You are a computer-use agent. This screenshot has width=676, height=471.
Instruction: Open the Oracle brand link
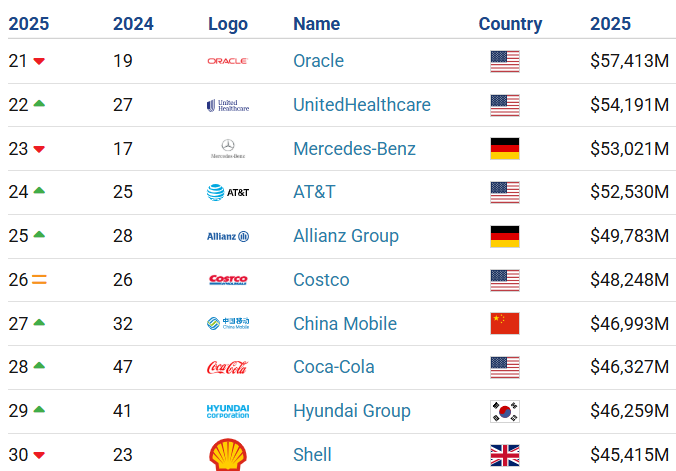tap(318, 61)
